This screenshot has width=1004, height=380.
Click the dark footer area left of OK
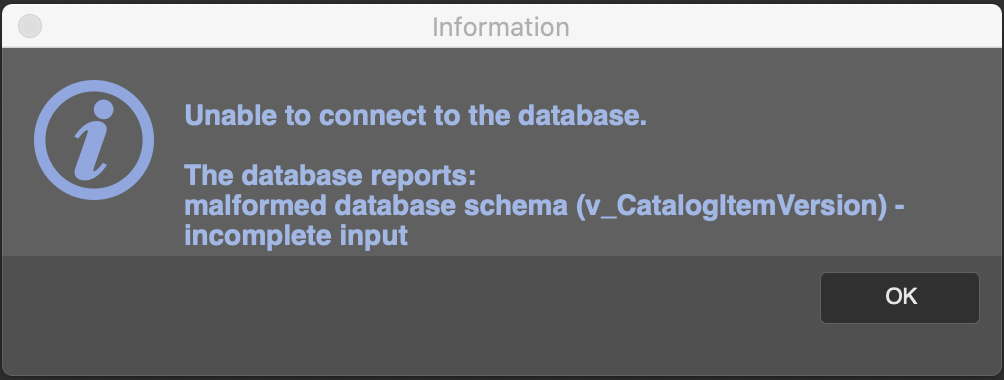coord(410,314)
